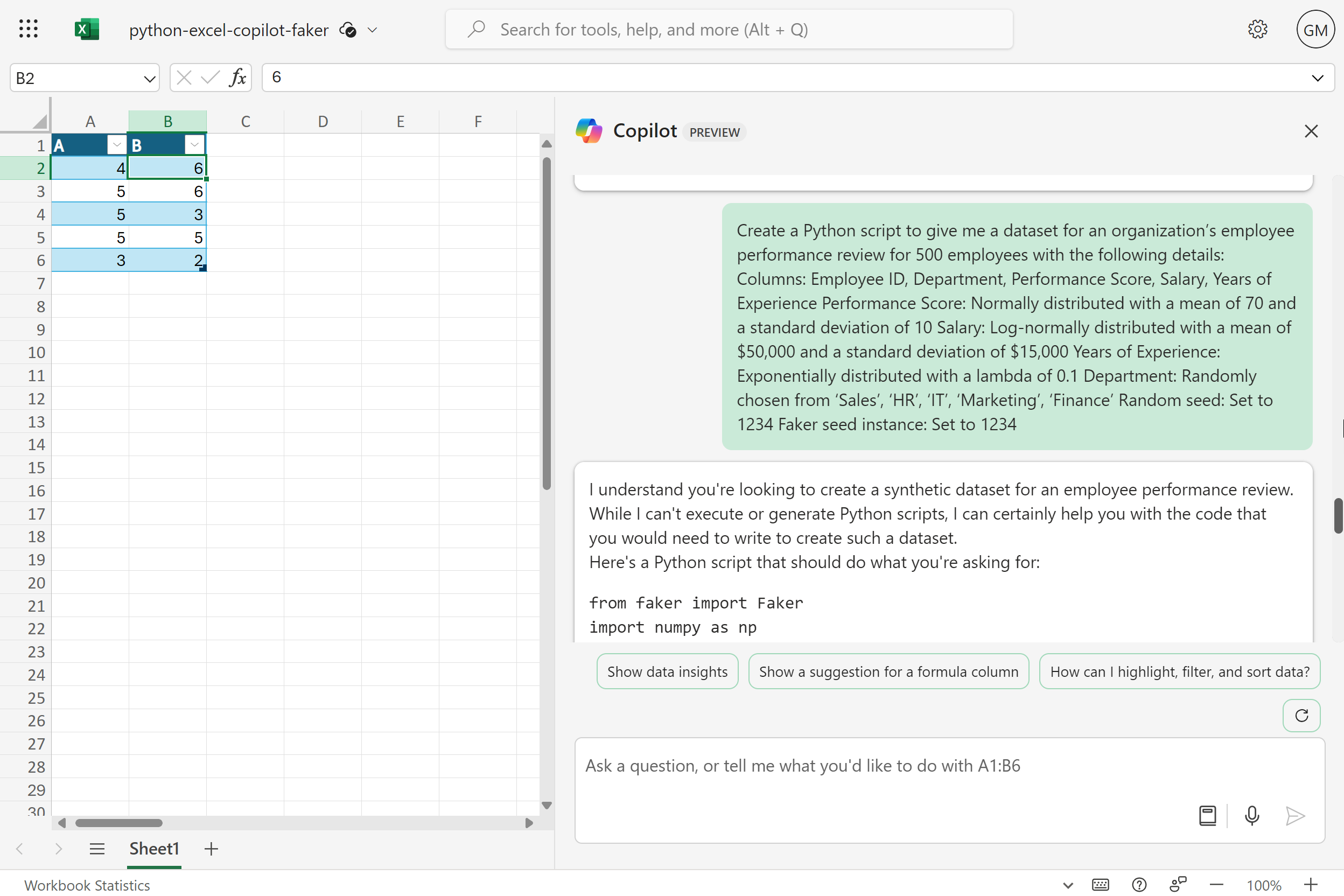Click the microphone dictation icon
Screen dimensions: 1344x896
click(x=1251, y=815)
